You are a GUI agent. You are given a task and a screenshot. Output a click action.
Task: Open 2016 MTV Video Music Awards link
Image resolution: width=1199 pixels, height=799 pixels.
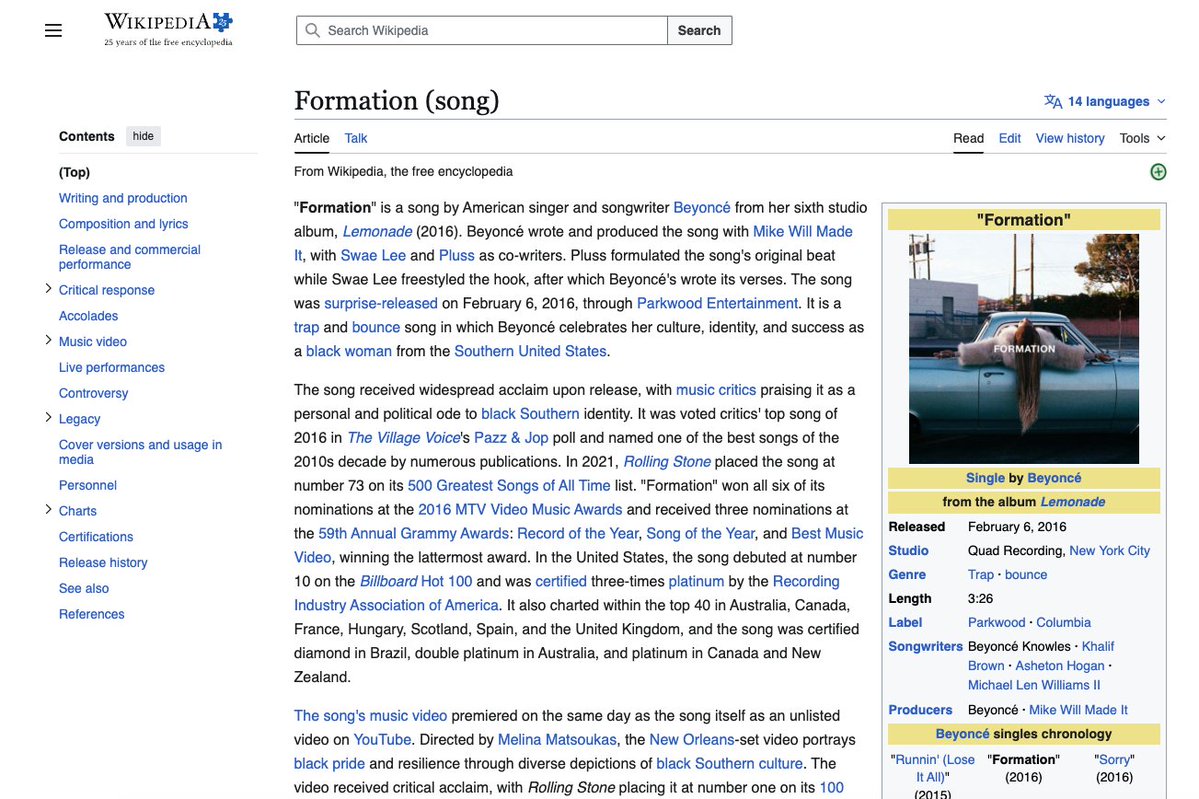point(520,510)
